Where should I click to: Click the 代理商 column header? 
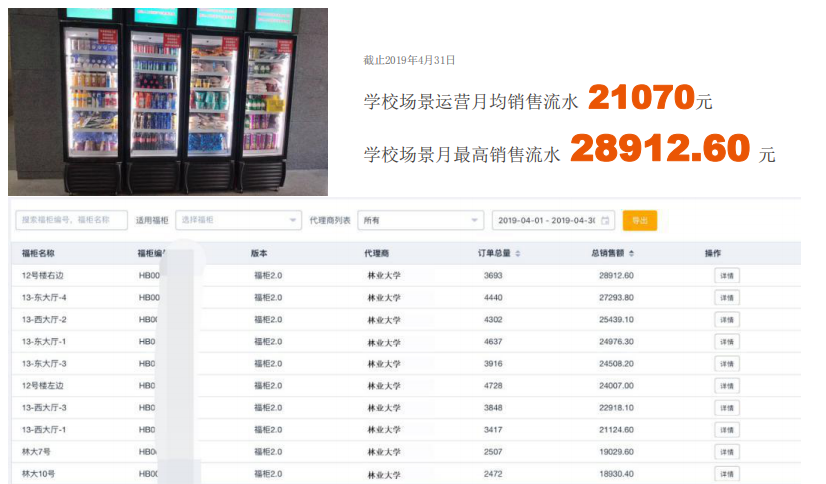(x=376, y=253)
